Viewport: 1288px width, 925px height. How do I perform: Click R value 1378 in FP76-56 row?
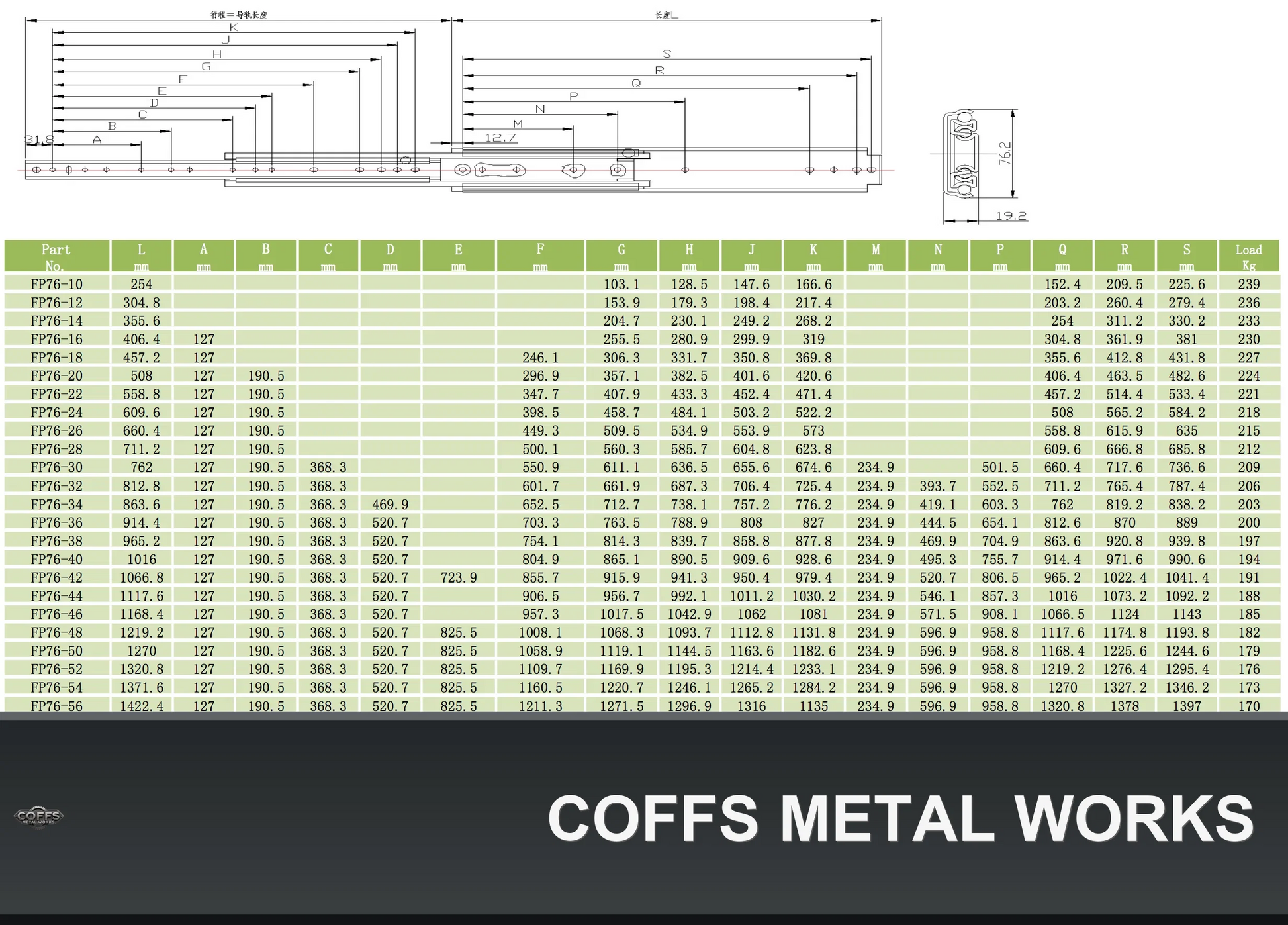coord(1125,706)
